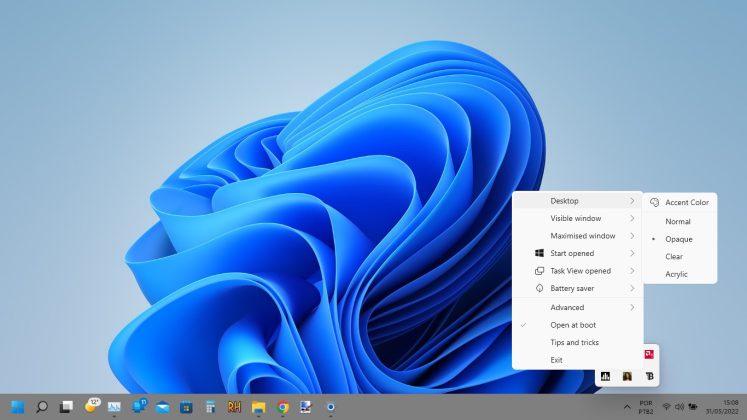The image size is (747, 420).
Task: Open the Task View opened menu entry
Action: tap(577, 271)
